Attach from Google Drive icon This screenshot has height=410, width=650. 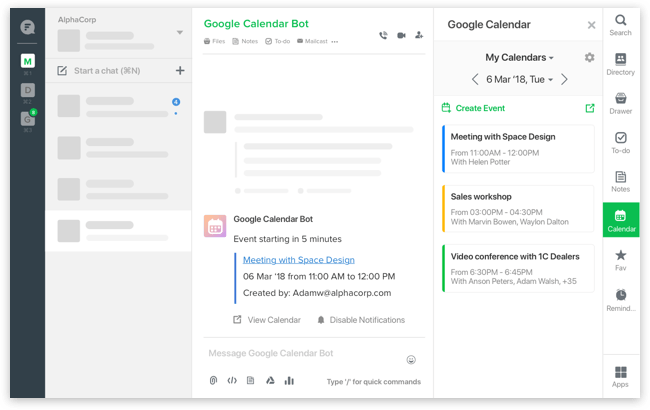click(x=270, y=381)
